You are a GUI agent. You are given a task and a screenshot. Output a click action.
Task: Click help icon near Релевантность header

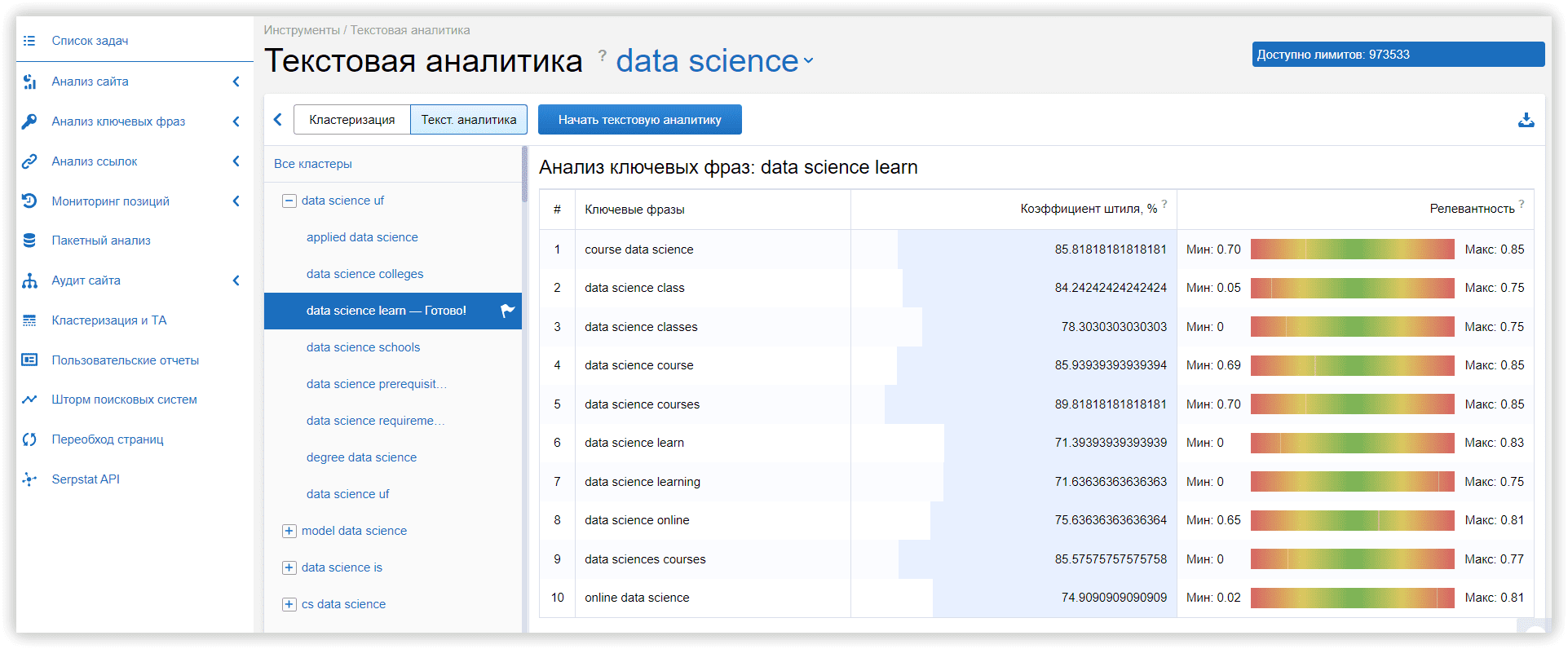click(1521, 204)
